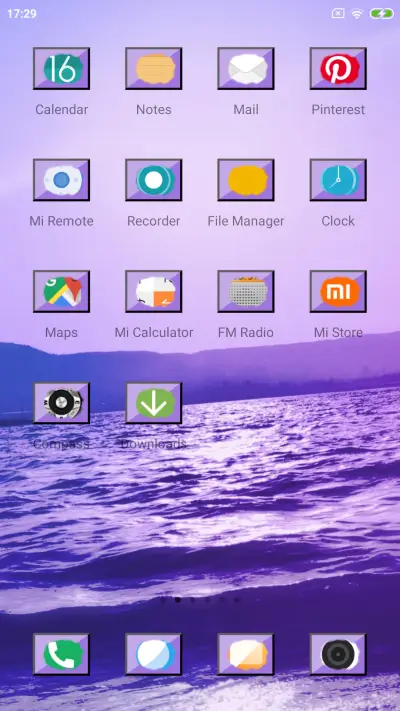Launch Pinterest
The height and width of the screenshot is (711, 400).
[338, 68]
